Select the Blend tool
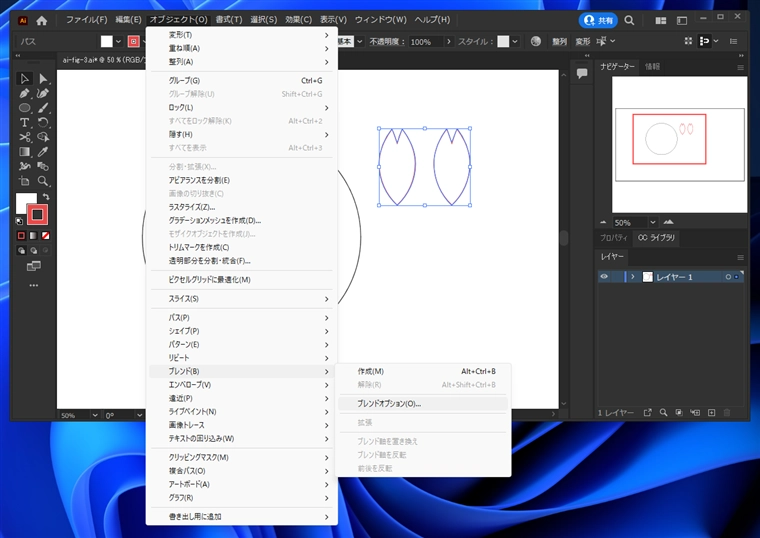Viewport: 760px width, 538px height. [x=43, y=166]
